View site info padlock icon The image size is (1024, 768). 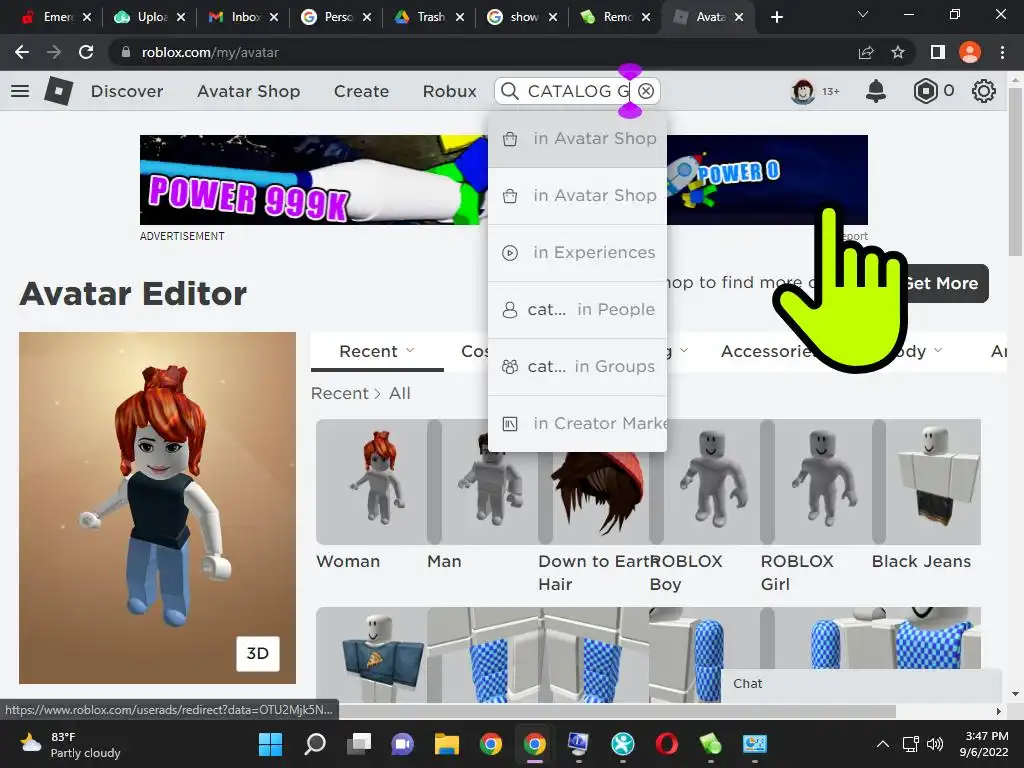pos(125,52)
